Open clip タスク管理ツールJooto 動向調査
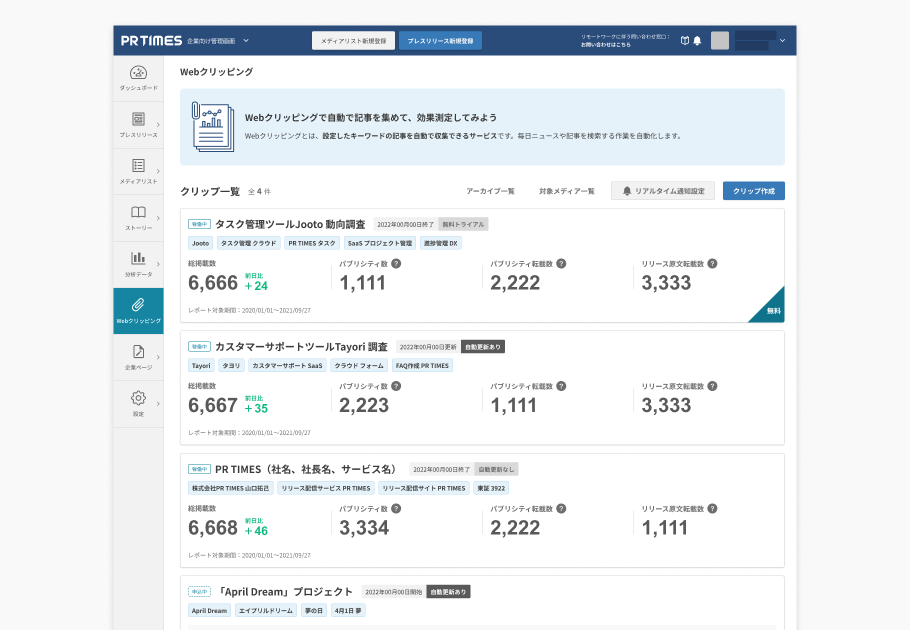This screenshot has height=630, width=910. click(x=290, y=225)
